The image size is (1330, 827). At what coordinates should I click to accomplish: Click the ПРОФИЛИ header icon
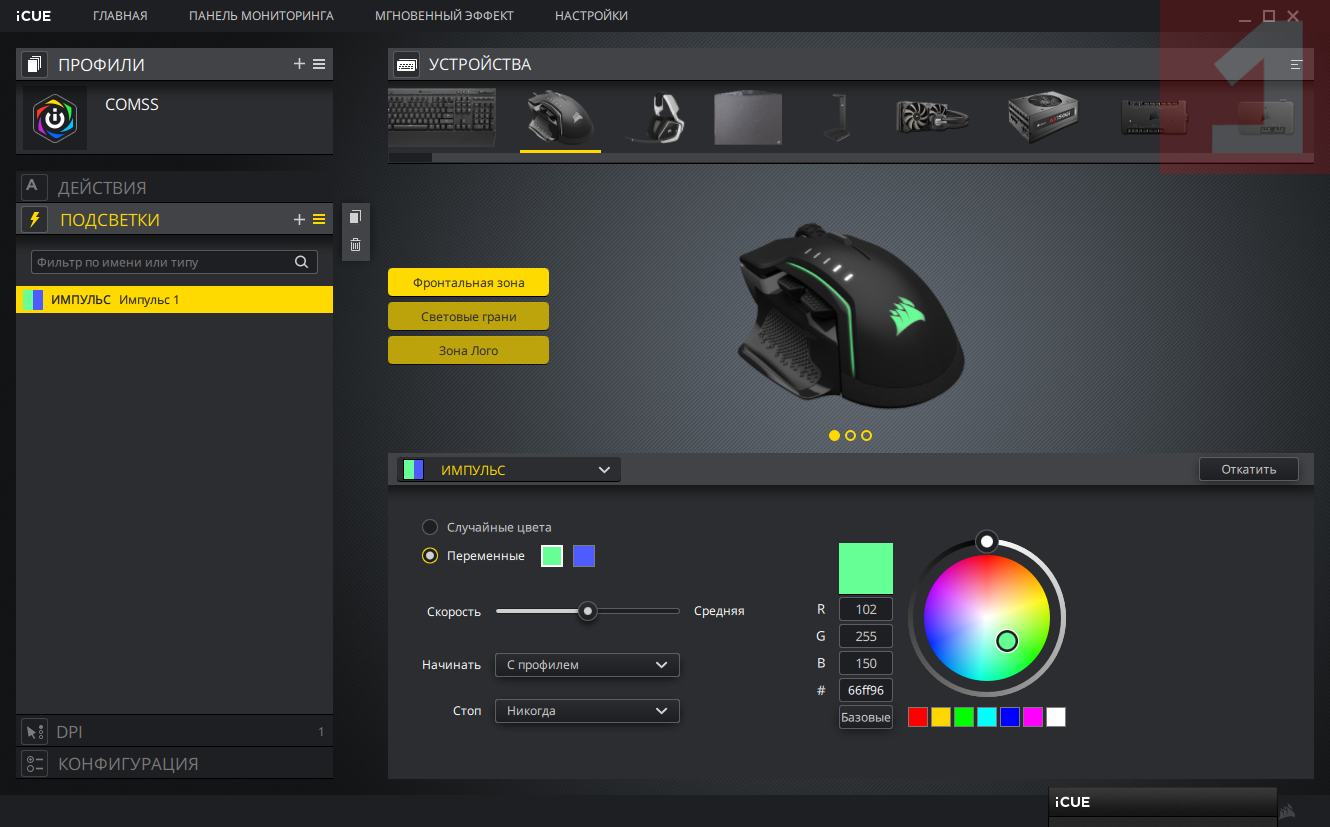(35, 65)
